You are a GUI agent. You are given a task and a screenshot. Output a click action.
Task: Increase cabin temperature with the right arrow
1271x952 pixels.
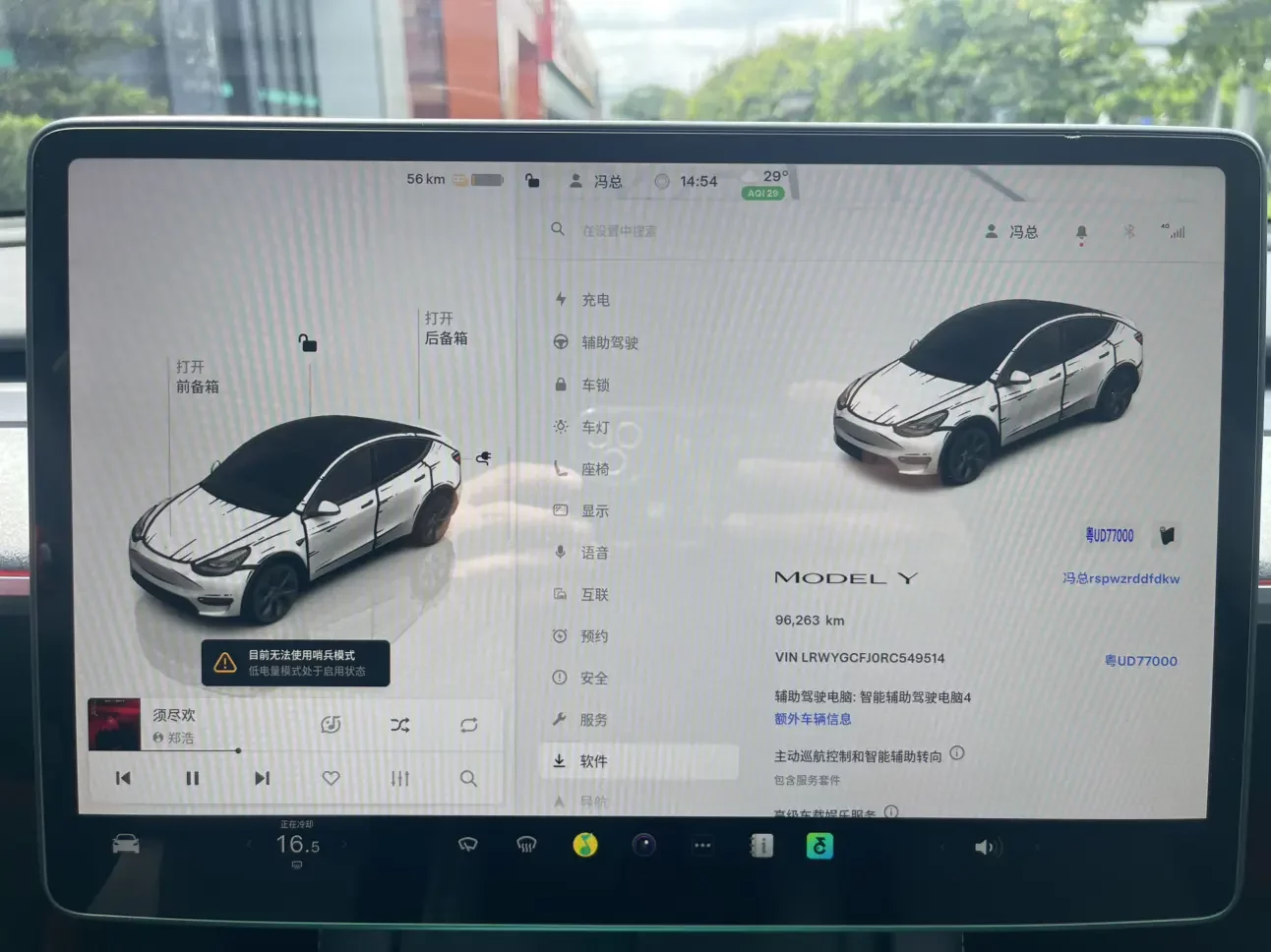pyautogui.click(x=343, y=844)
